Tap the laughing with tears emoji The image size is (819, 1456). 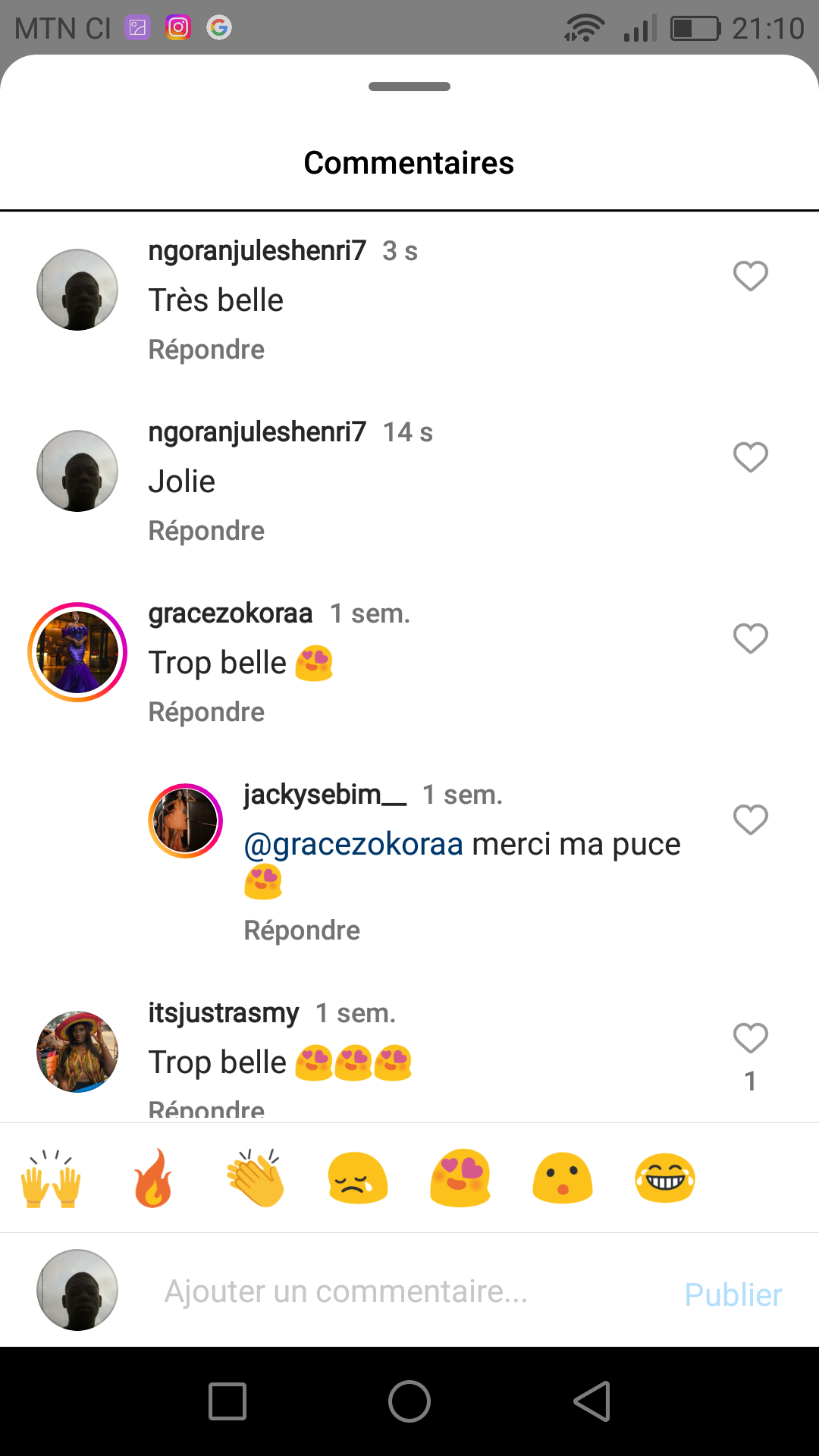pyautogui.click(x=665, y=1178)
